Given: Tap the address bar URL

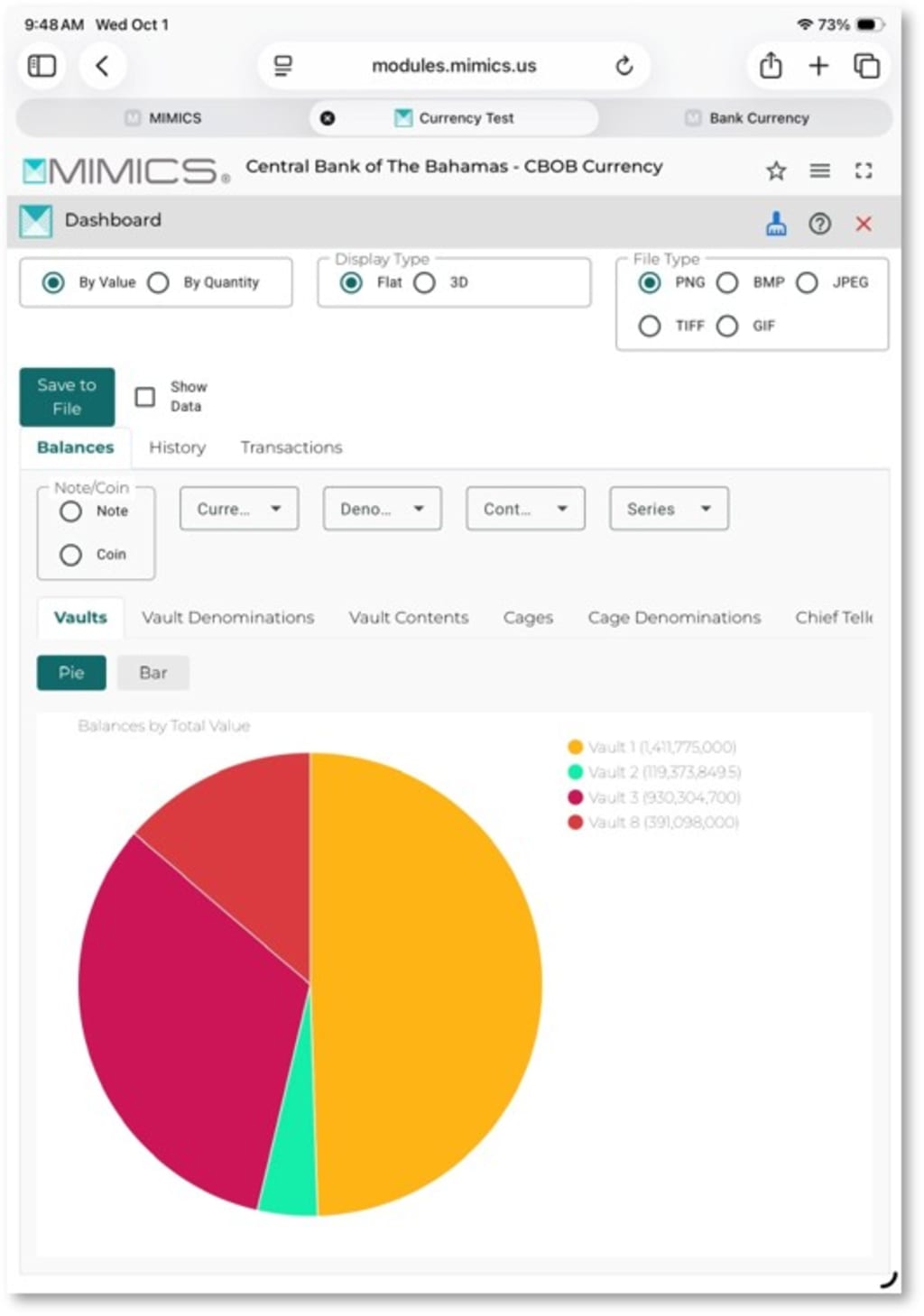Looking at the screenshot, I should (454, 66).
